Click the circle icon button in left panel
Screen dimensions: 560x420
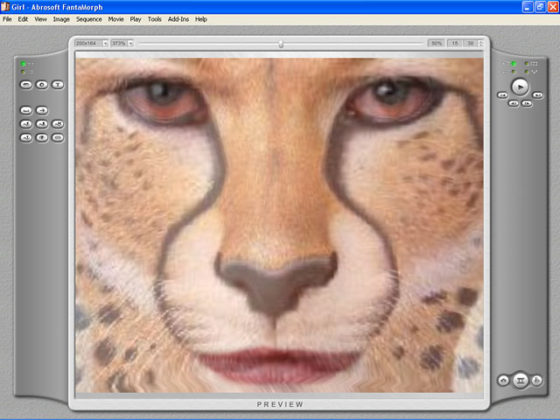42,85
